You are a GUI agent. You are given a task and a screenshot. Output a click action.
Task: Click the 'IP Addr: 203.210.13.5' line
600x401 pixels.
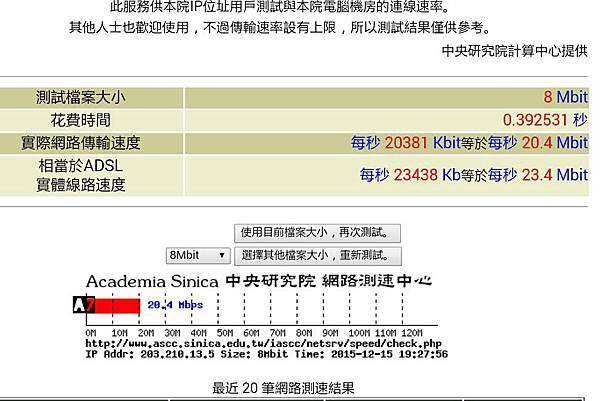click(x=267, y=354)
